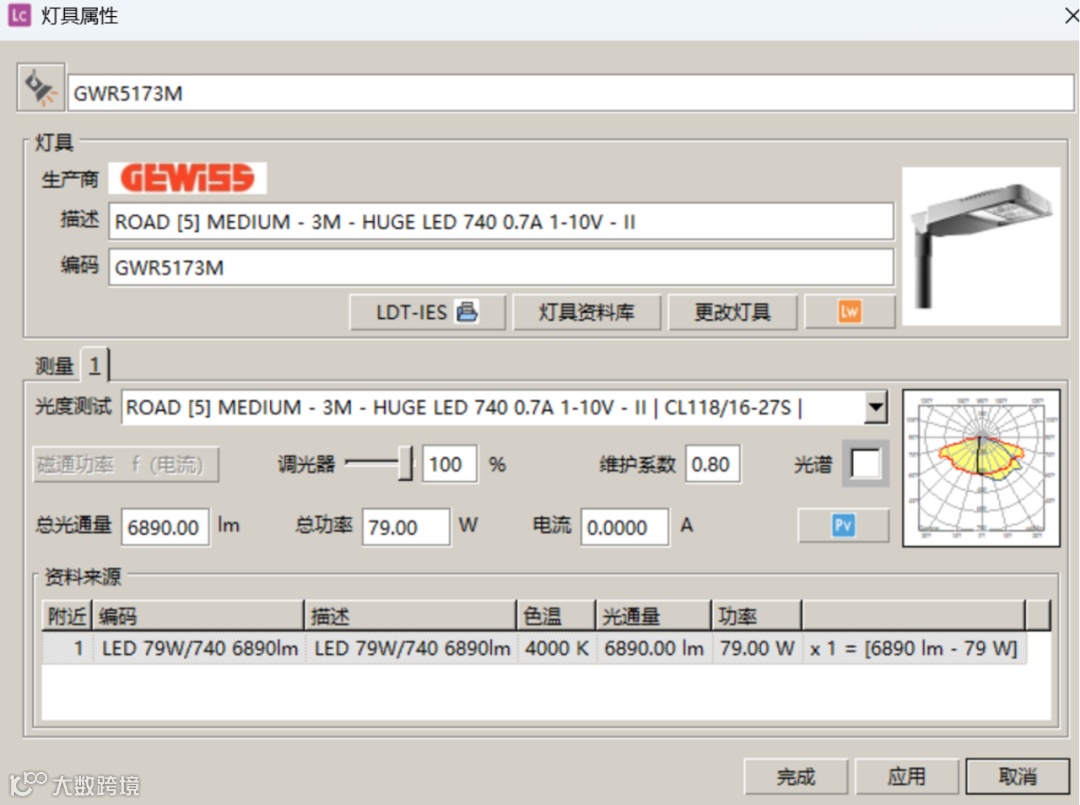The width and height of the screenshot is (1080, 805).
Task: Click first 'LED 79W/740 6890lm' code cell
Action: pos(200,649)
